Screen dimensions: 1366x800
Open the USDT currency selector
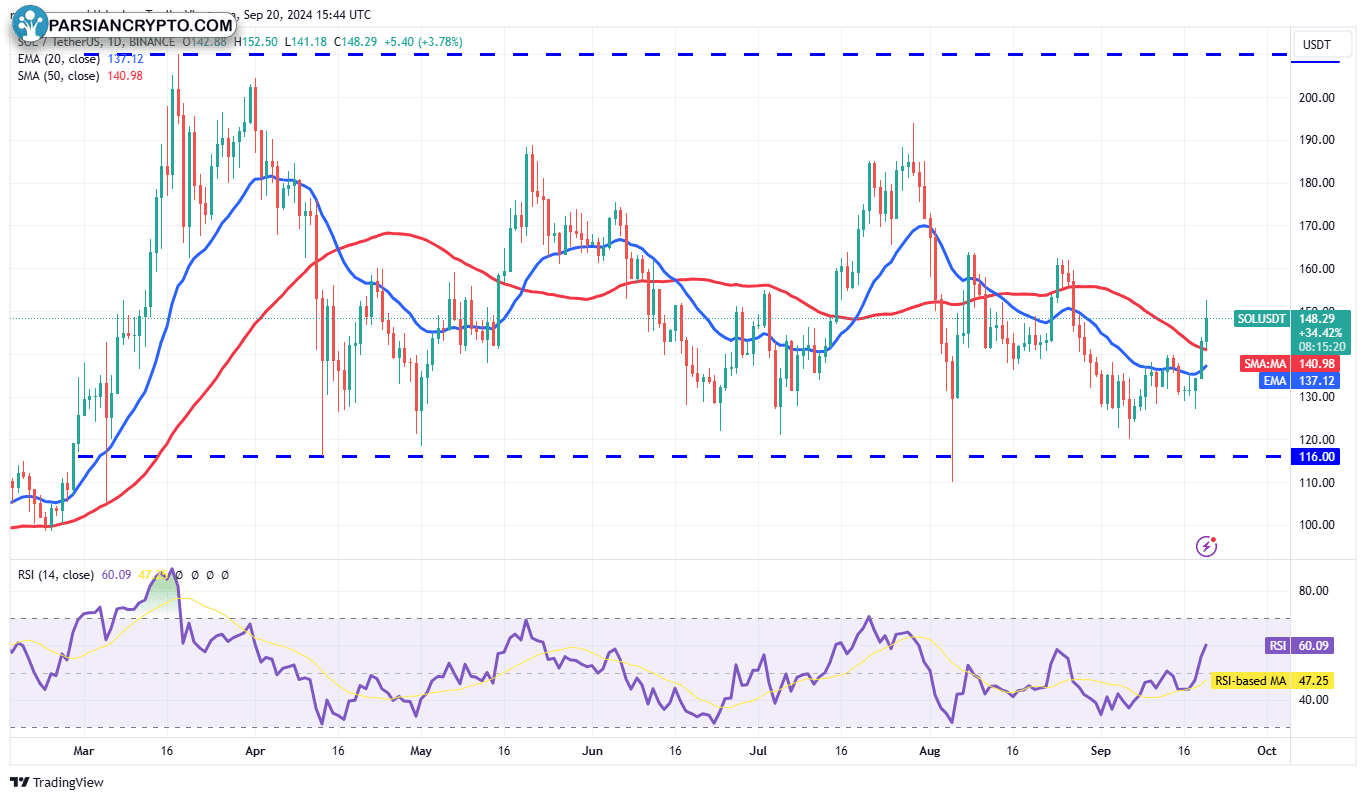[x=1315, y=45]
